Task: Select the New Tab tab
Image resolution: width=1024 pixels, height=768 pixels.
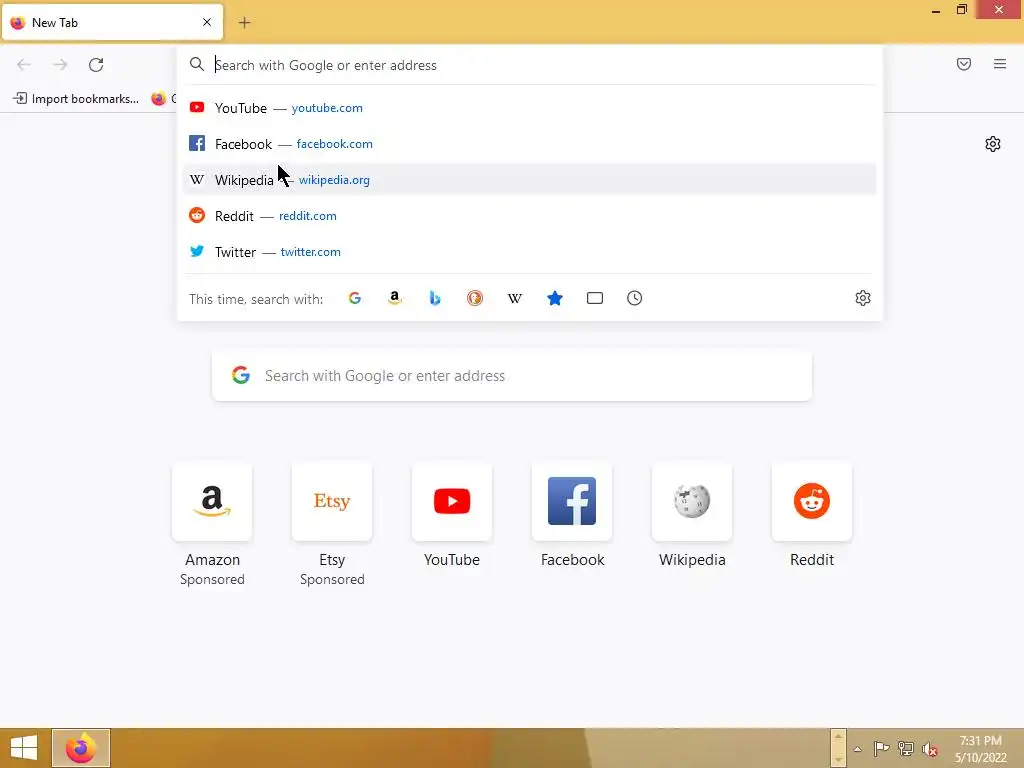Action: click(112, 22)
